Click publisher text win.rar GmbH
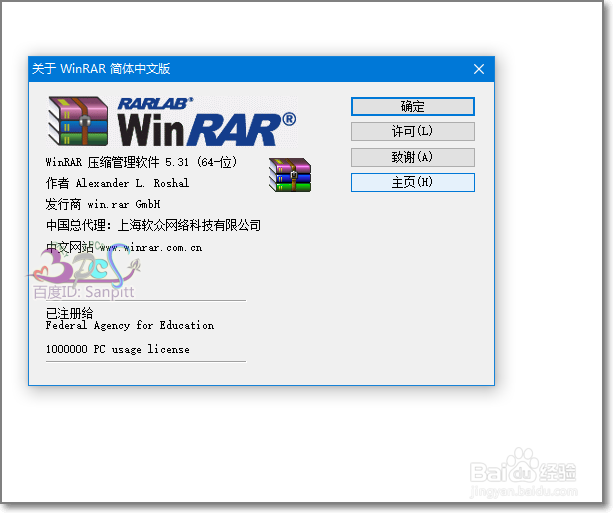The image size is (613, 513). coord(124,204)
